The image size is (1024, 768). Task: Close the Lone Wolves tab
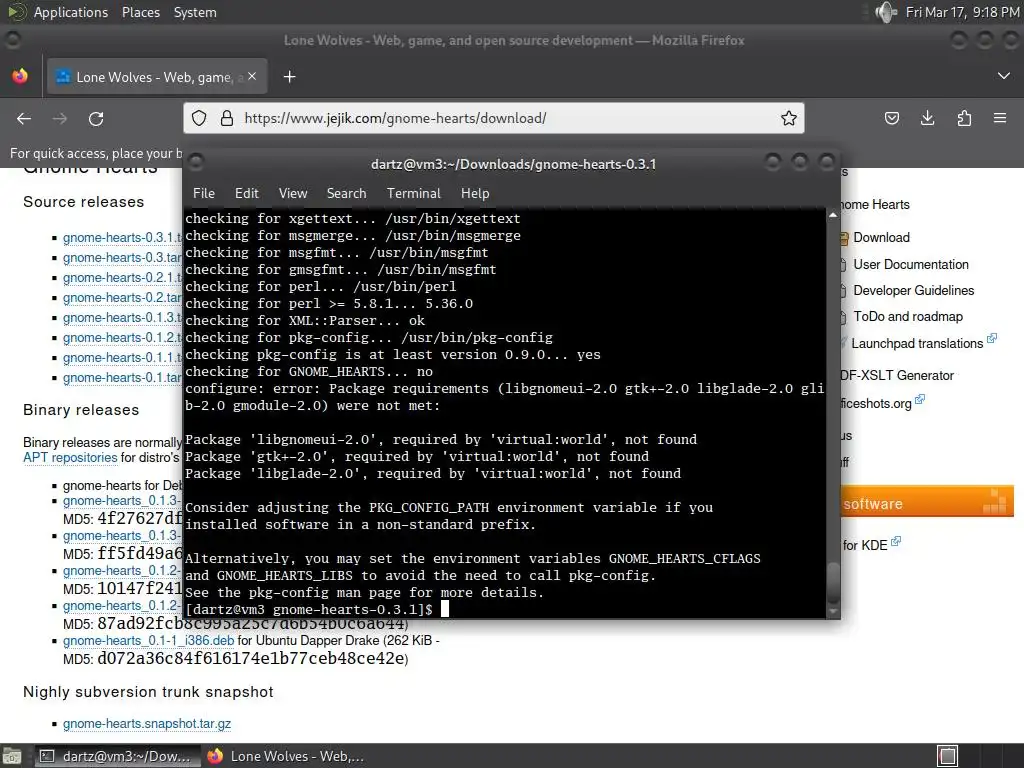(252, 76)
